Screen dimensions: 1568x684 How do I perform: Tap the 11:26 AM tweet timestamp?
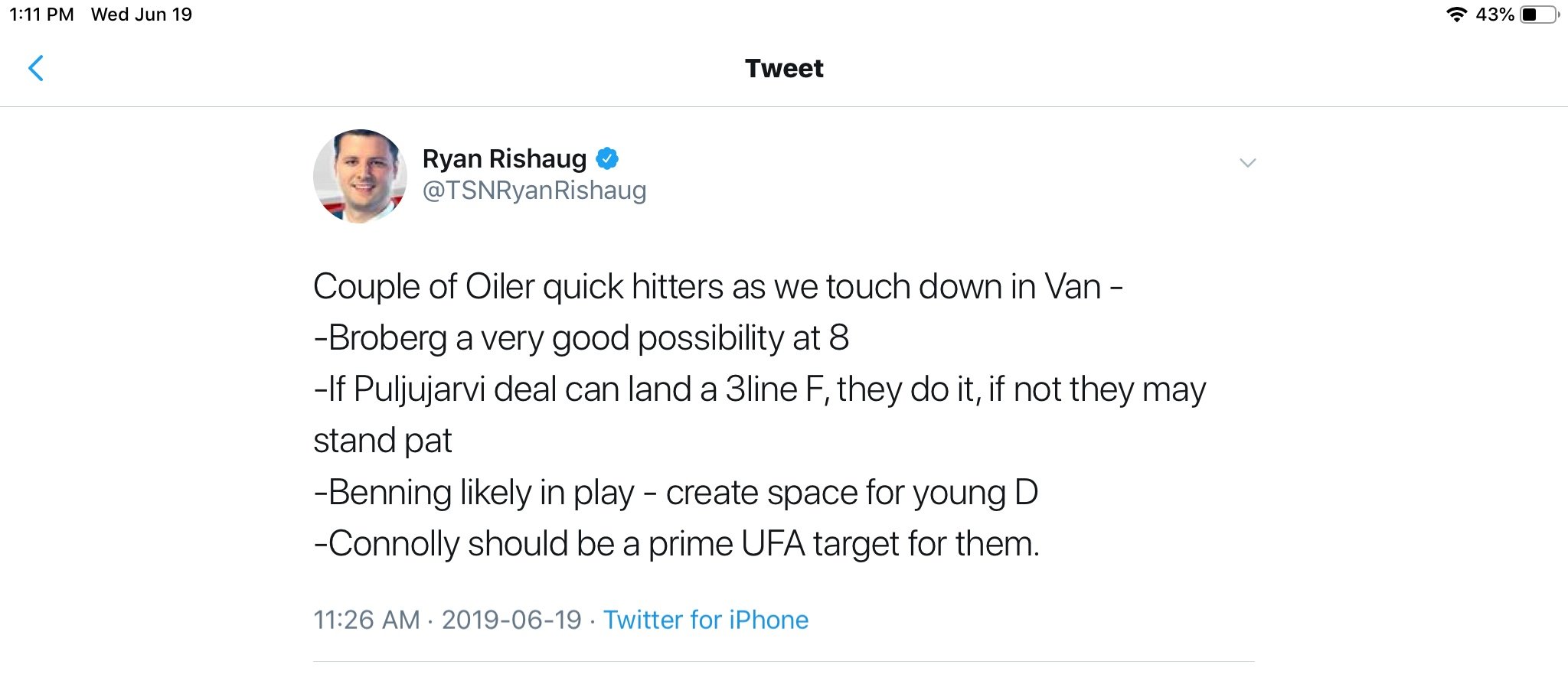[367, 619]
